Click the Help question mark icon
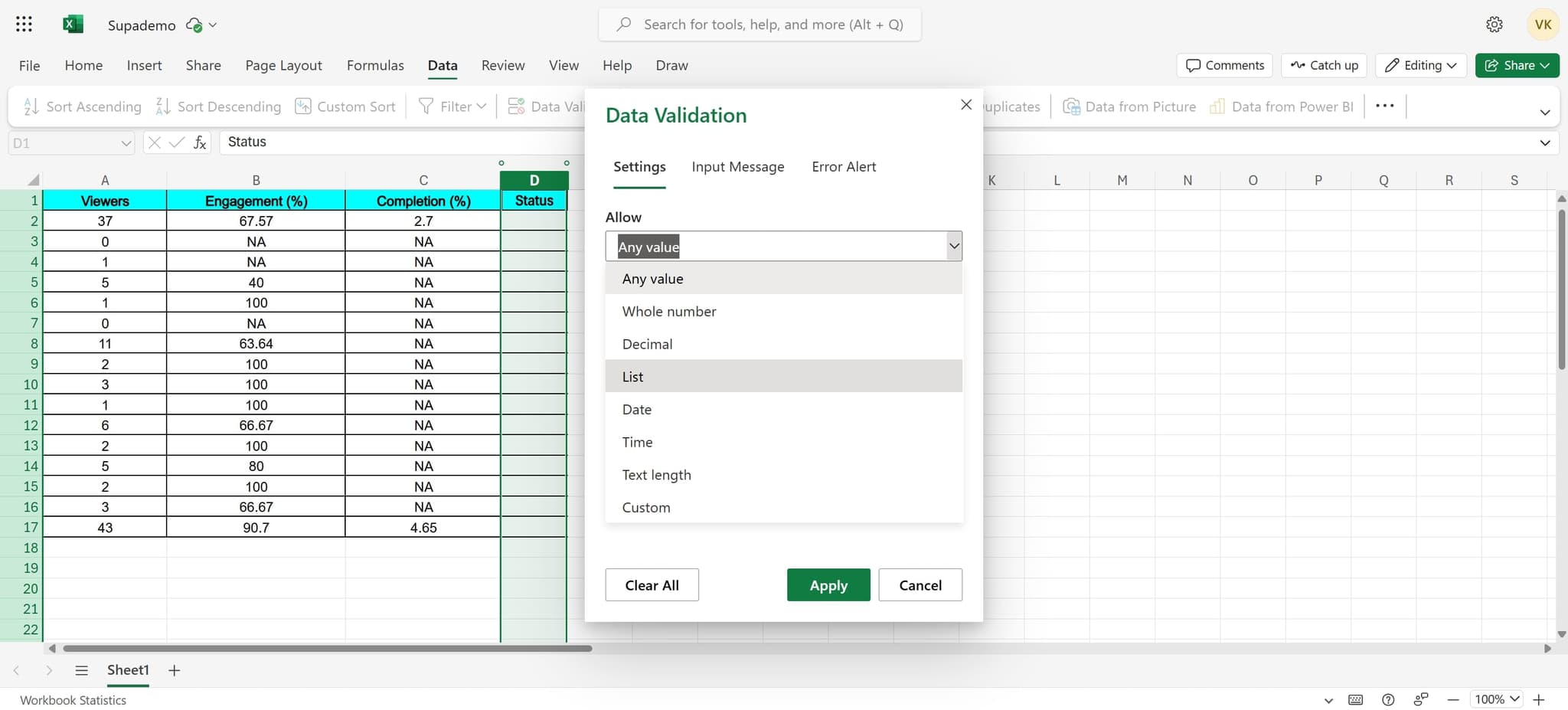Viewport: 1568px width, 710px height. click(x=1387, y=699)
